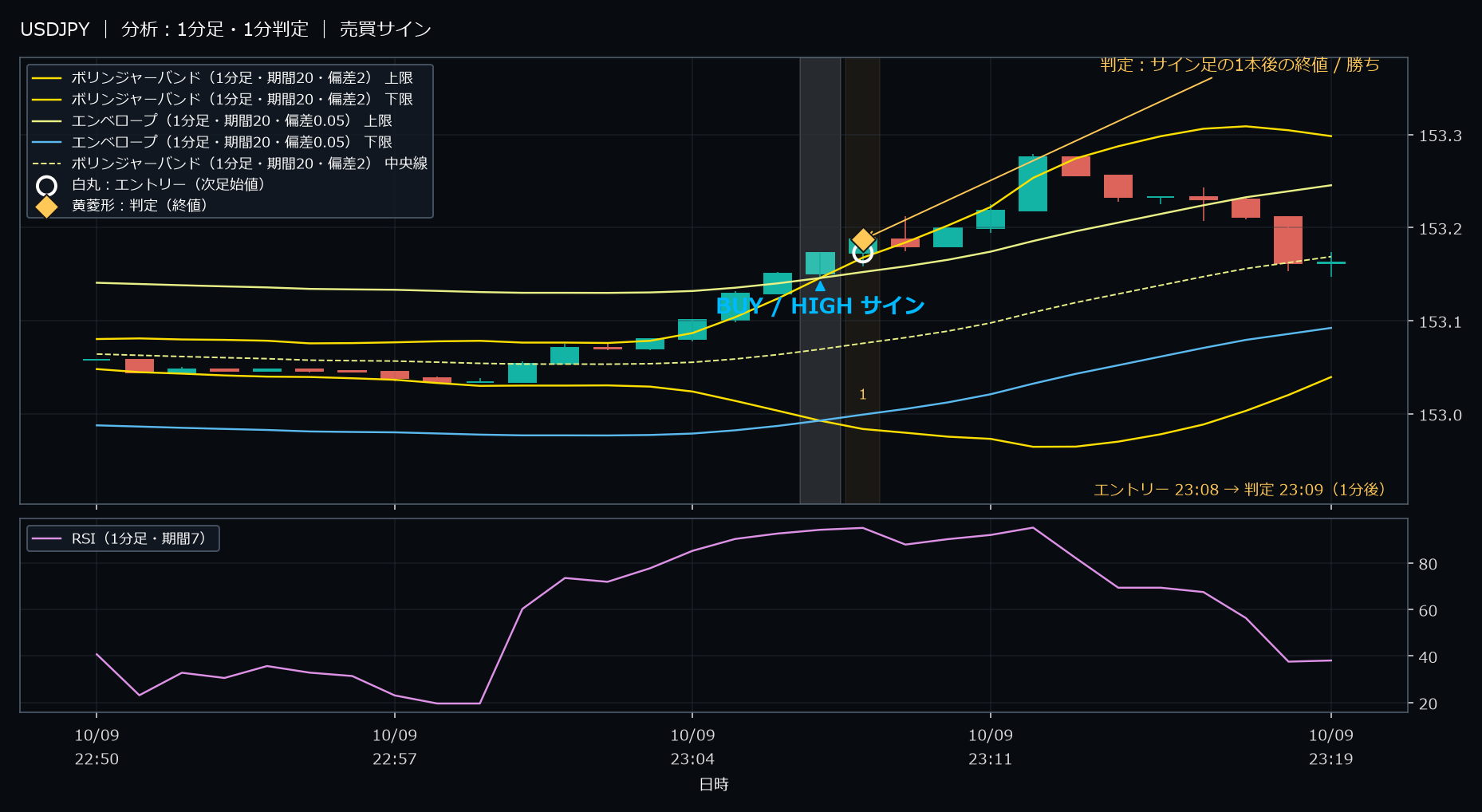Screen dimensions: 1482x812
Task: Click the RSI axis label 60
Action: [x=1428, y=611]
